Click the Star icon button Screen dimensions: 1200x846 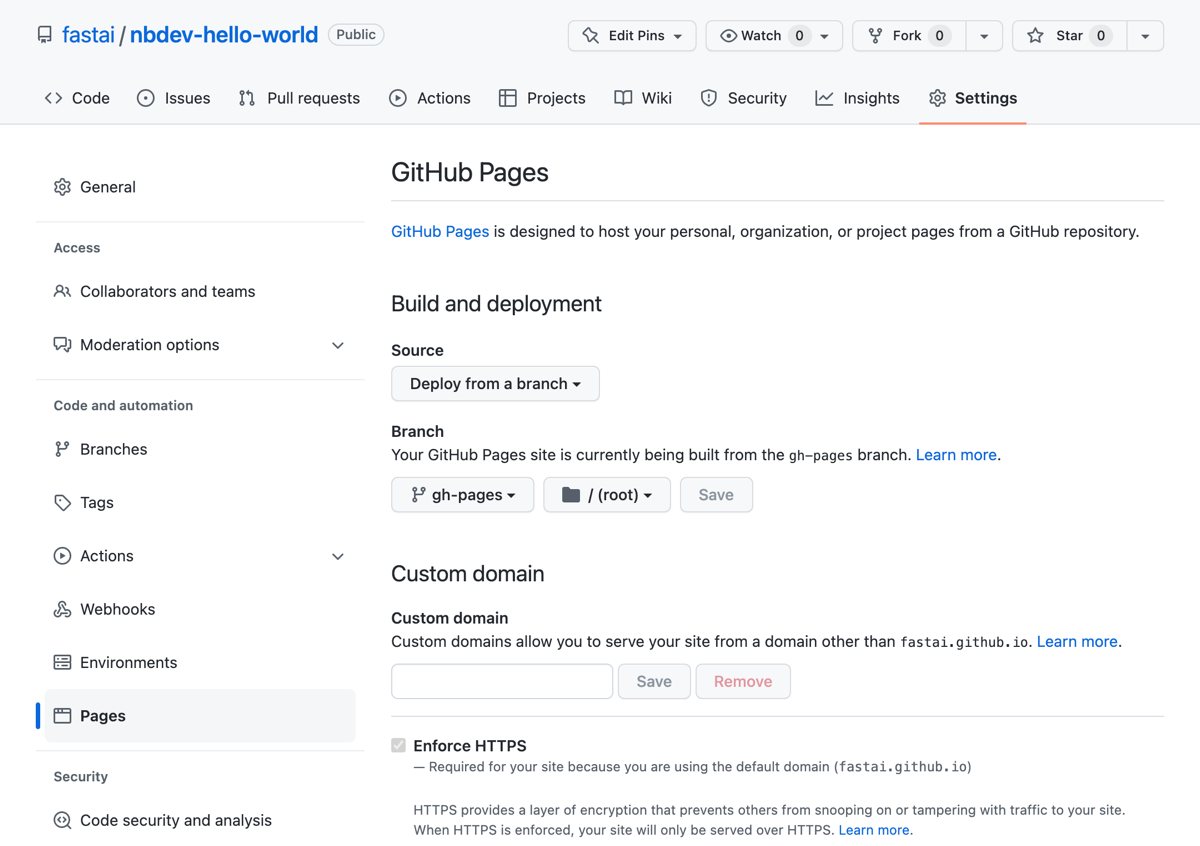coord(1069,36)
